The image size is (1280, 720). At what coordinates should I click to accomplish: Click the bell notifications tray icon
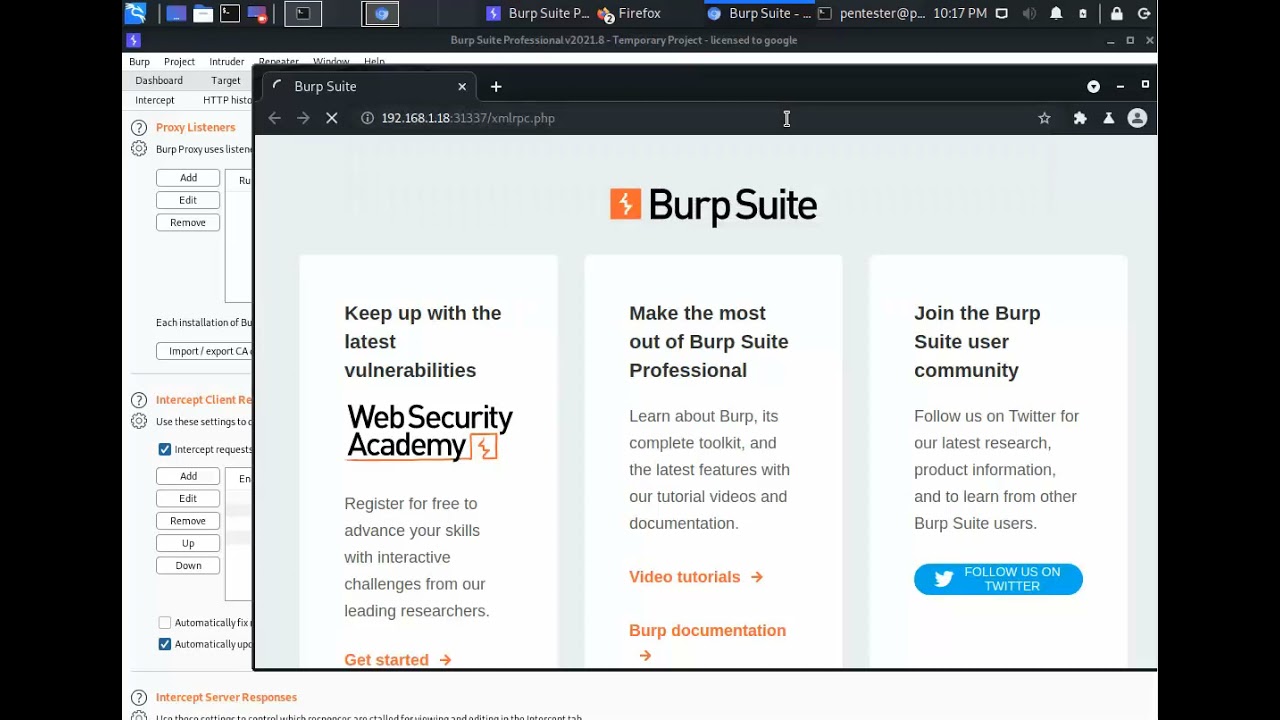coord(1056,14)
